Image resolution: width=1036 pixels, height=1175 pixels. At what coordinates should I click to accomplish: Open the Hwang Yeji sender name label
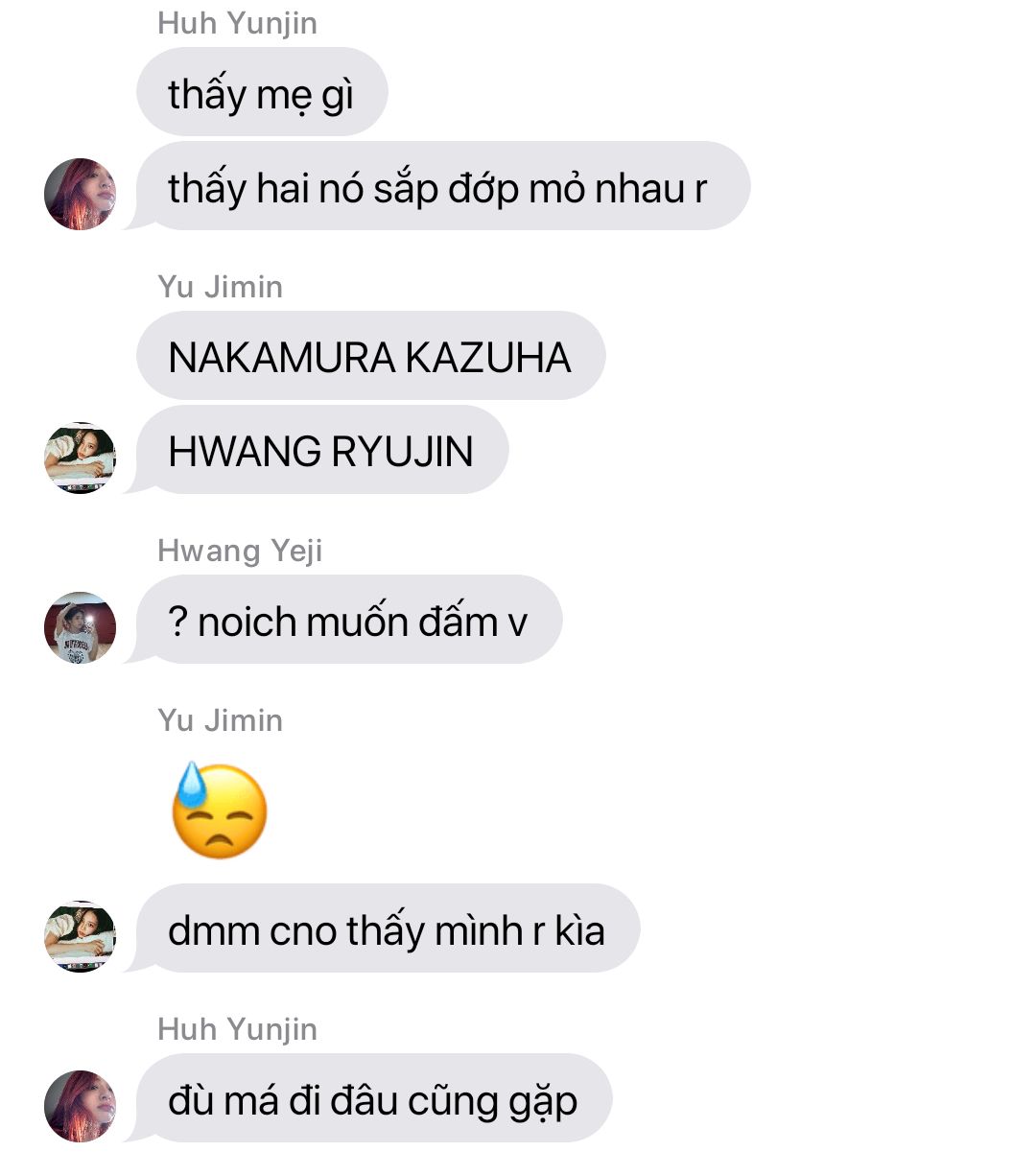[x=240, y=551]
